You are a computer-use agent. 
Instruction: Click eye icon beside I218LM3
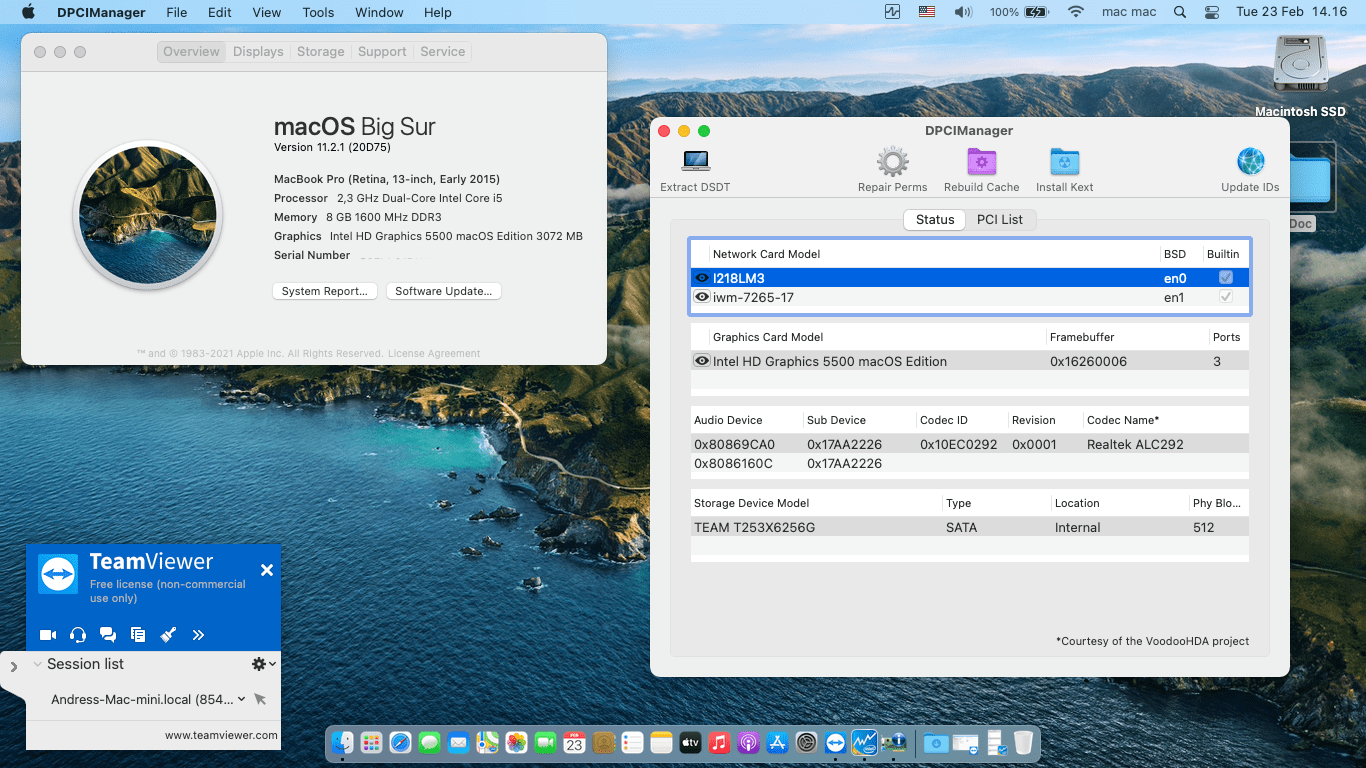(x=702, y=278)
